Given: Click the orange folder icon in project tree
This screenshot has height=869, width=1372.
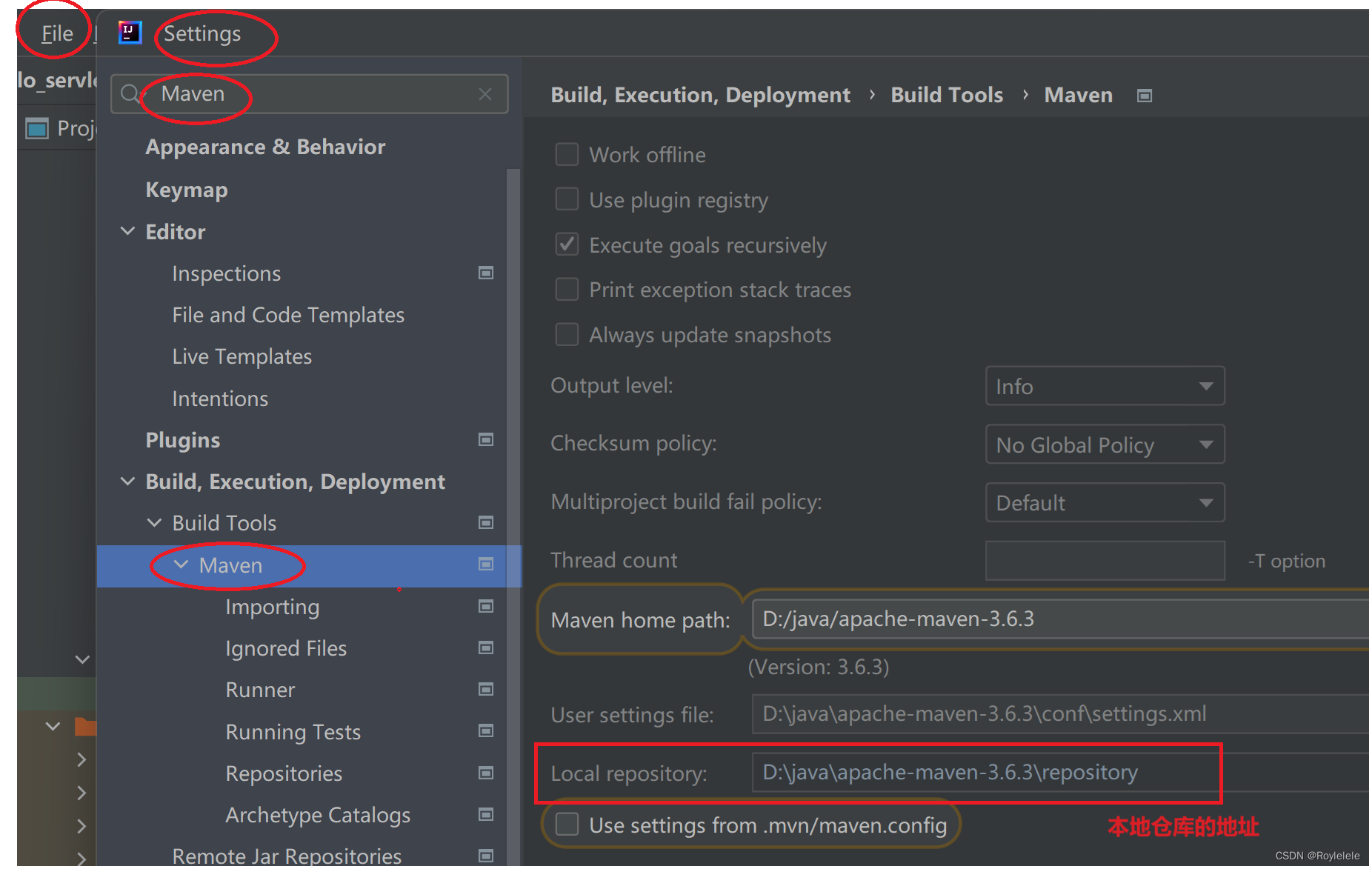Looking at the screenshot, I should point(86,727).
